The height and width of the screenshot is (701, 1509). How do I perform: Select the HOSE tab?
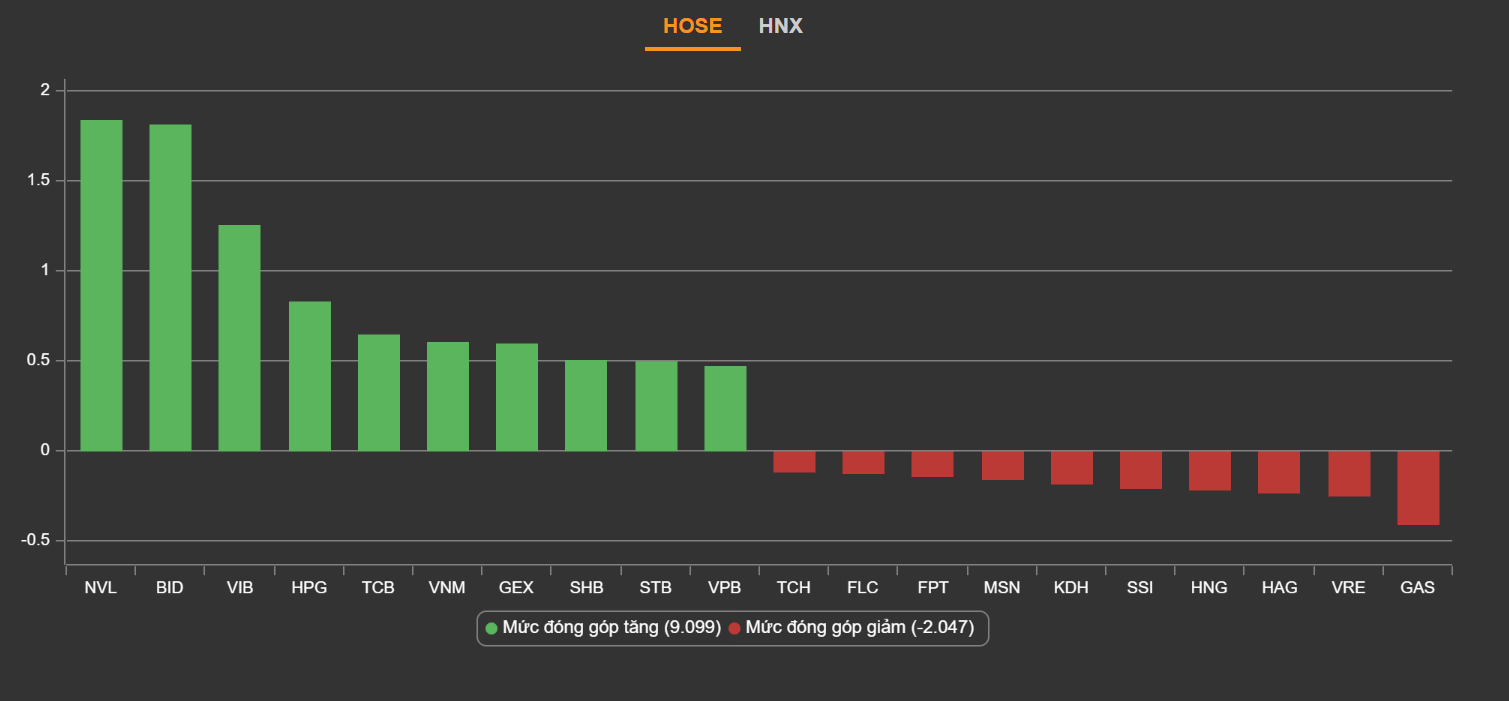(x=692, y=26)
